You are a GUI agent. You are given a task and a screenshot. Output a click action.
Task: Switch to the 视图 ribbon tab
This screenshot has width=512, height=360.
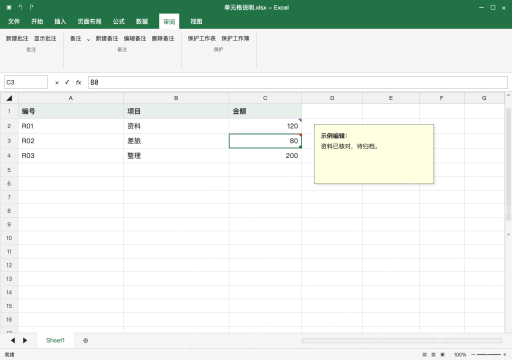click(196, 22)
